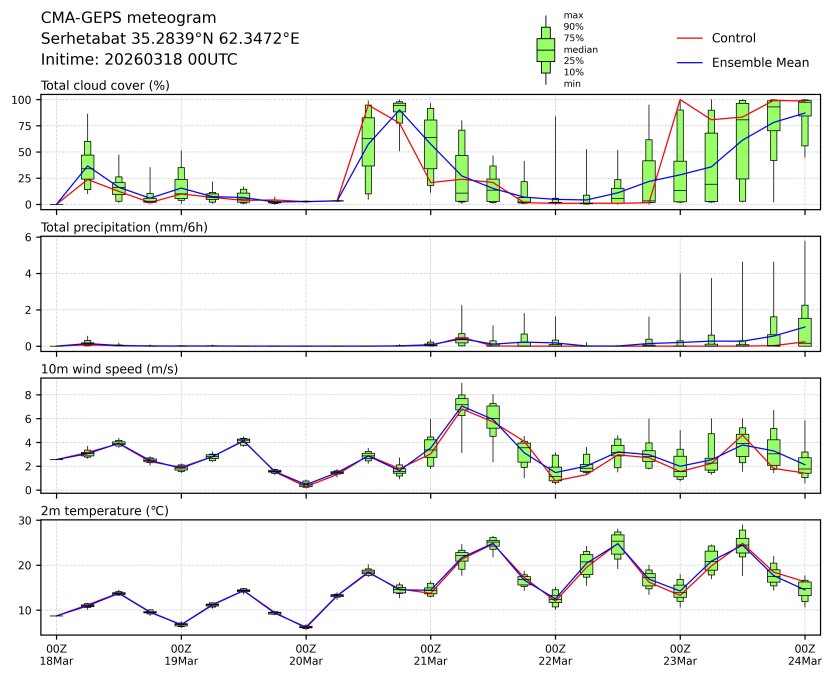Image resolution: width=833 pixels, height=678 pixels.
Task: Click the Initime 20260318 00UTC text
Action: click(139, 59)
